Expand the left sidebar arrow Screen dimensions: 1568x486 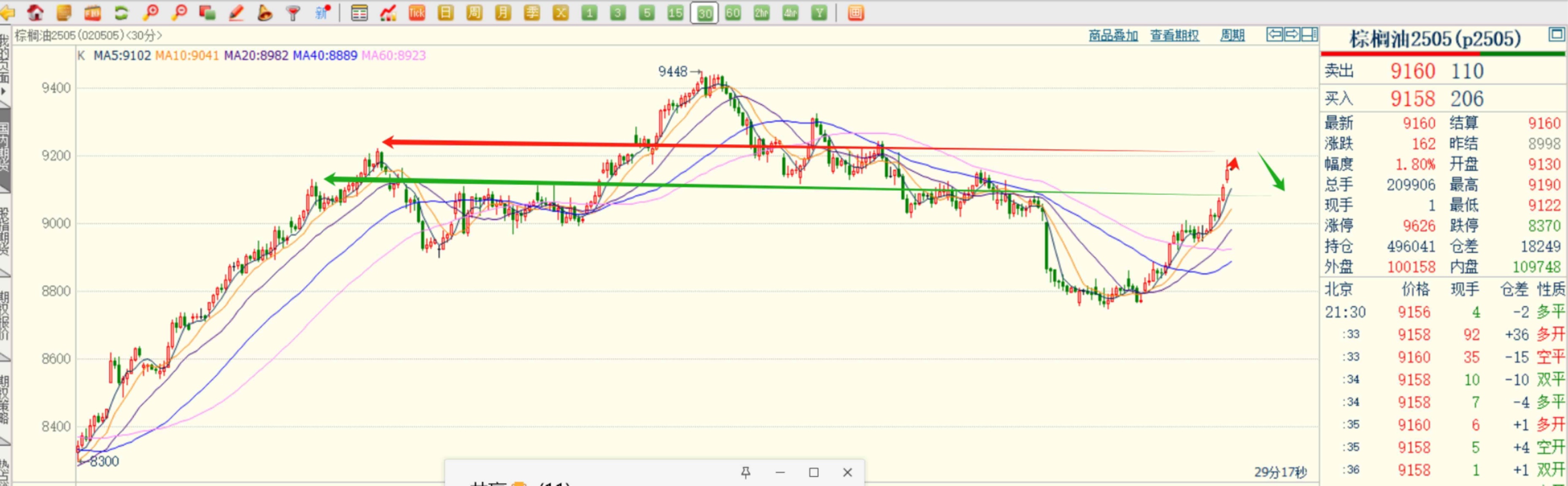pos(4,92)
